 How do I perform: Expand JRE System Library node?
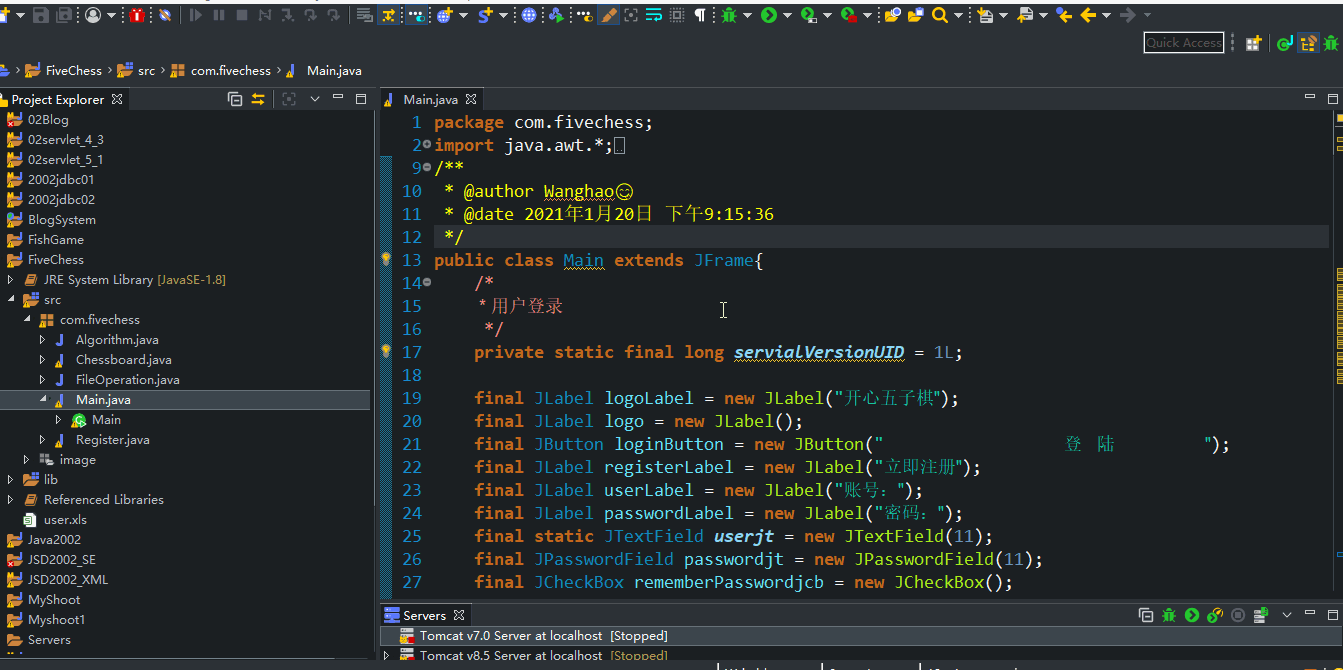point(11,280)
